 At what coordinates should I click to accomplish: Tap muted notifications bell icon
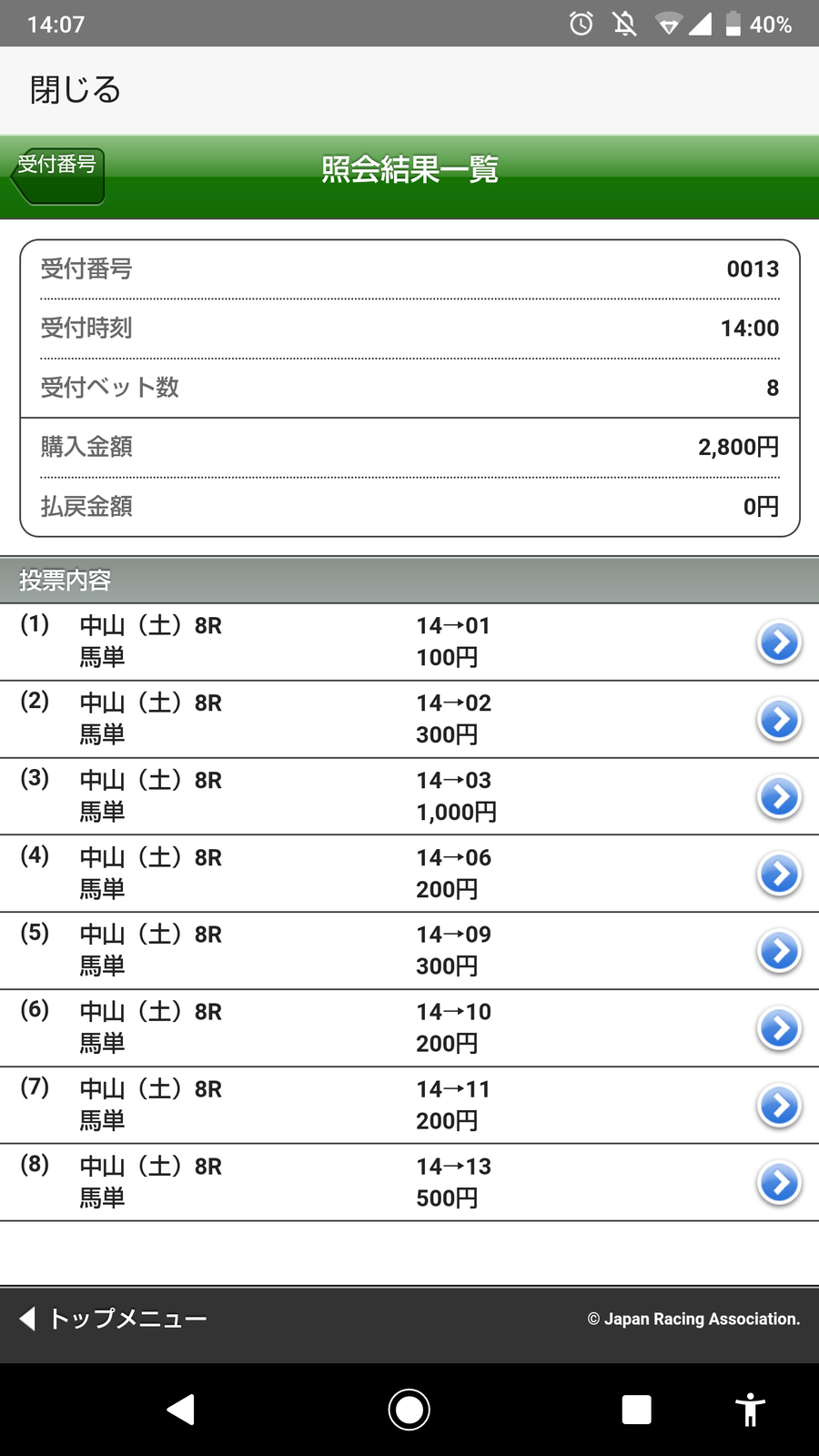coord(625,24)
